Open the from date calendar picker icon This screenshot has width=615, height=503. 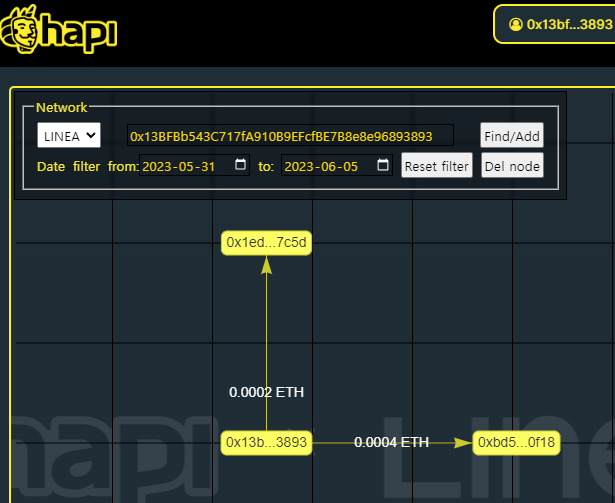coord(240,164)
